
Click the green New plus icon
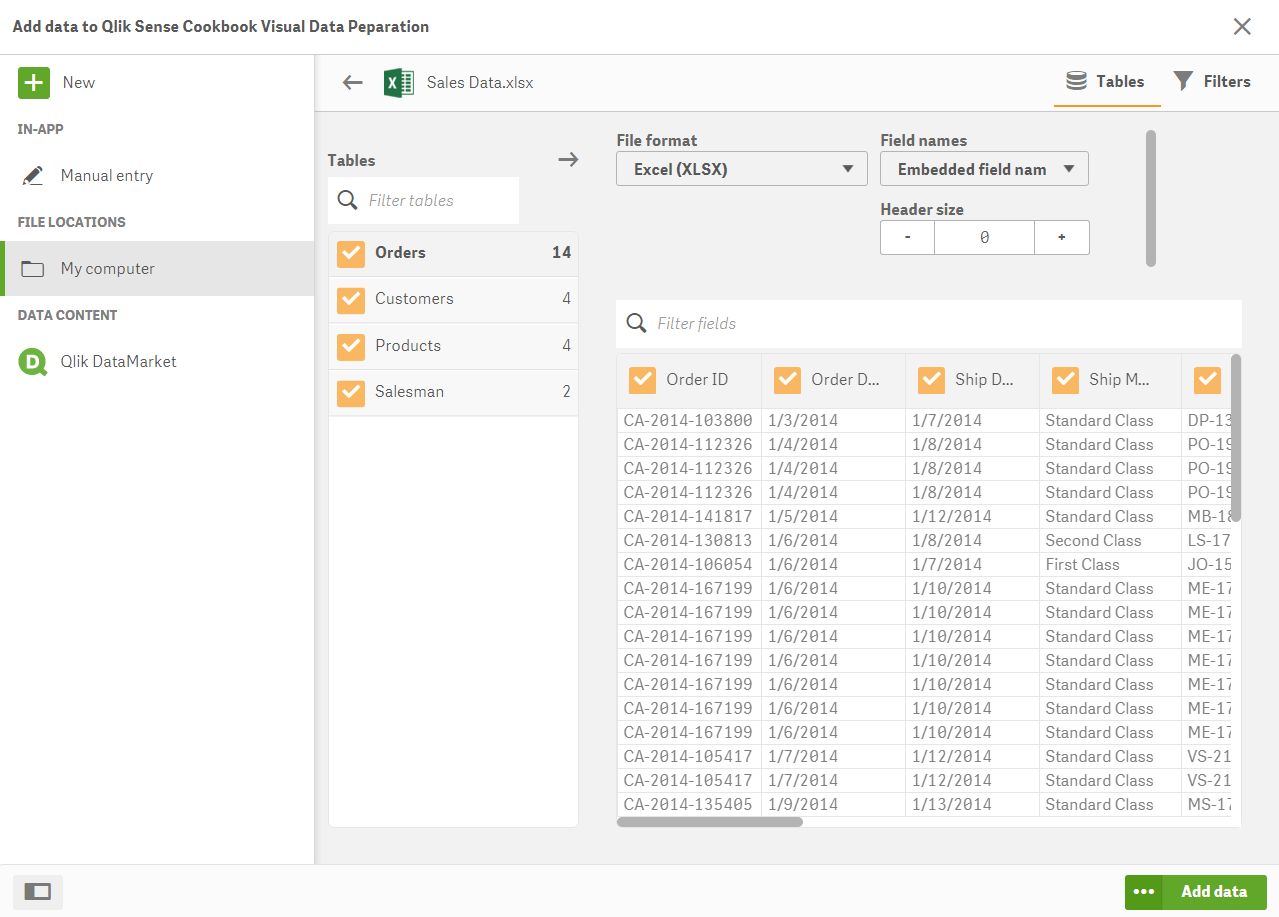pyautogui.click(x=34, y=82)
